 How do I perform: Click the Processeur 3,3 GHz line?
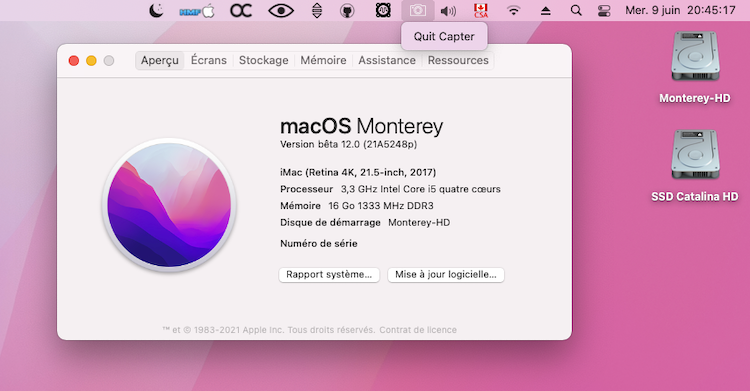[390, 189]
